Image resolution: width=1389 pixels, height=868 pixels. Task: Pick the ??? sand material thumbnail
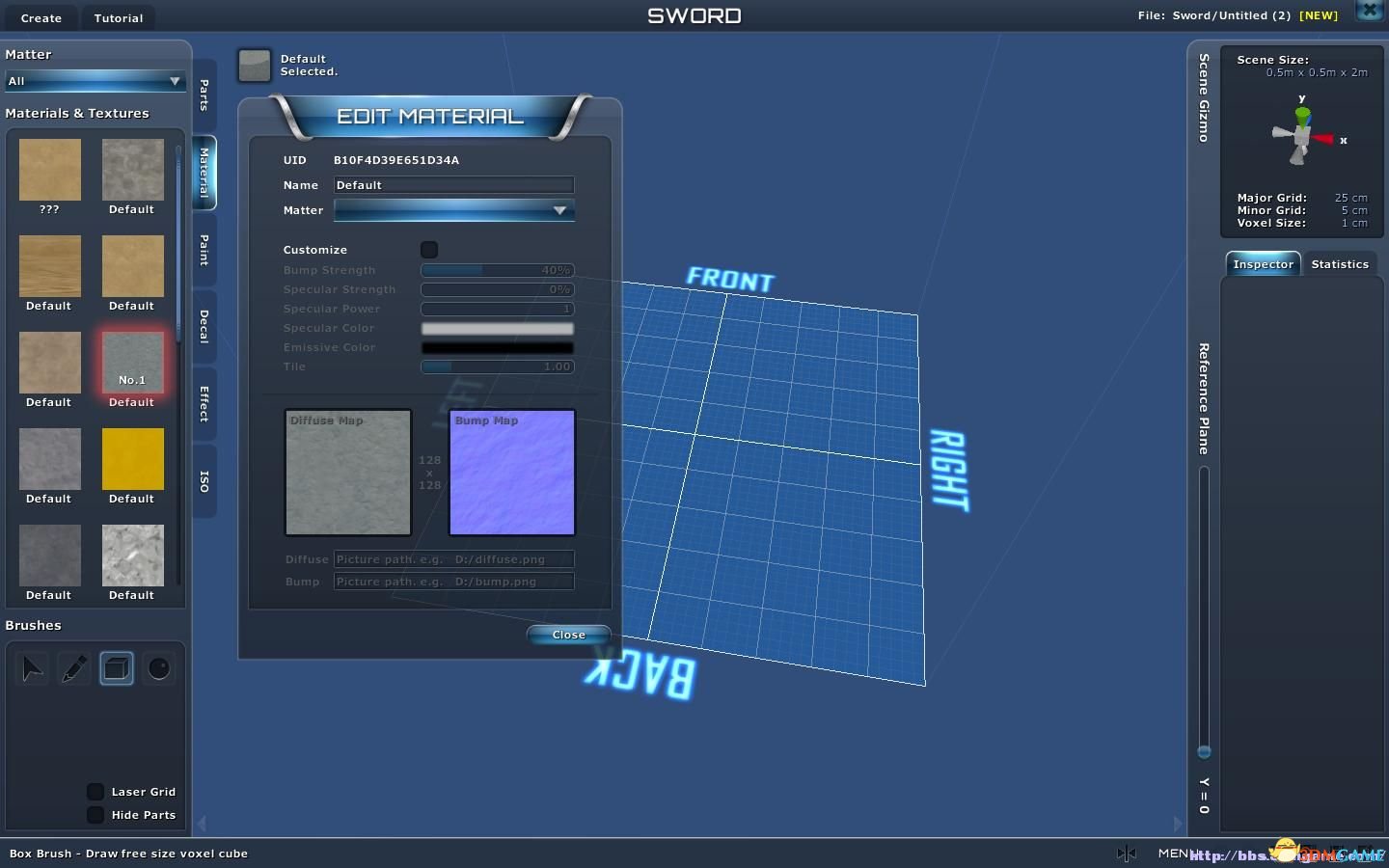tap(49, 170)
